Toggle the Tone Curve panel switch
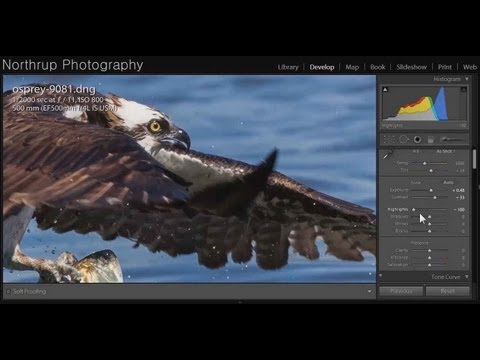The width and height of the screenshot is (480, 360). point(381,276)
